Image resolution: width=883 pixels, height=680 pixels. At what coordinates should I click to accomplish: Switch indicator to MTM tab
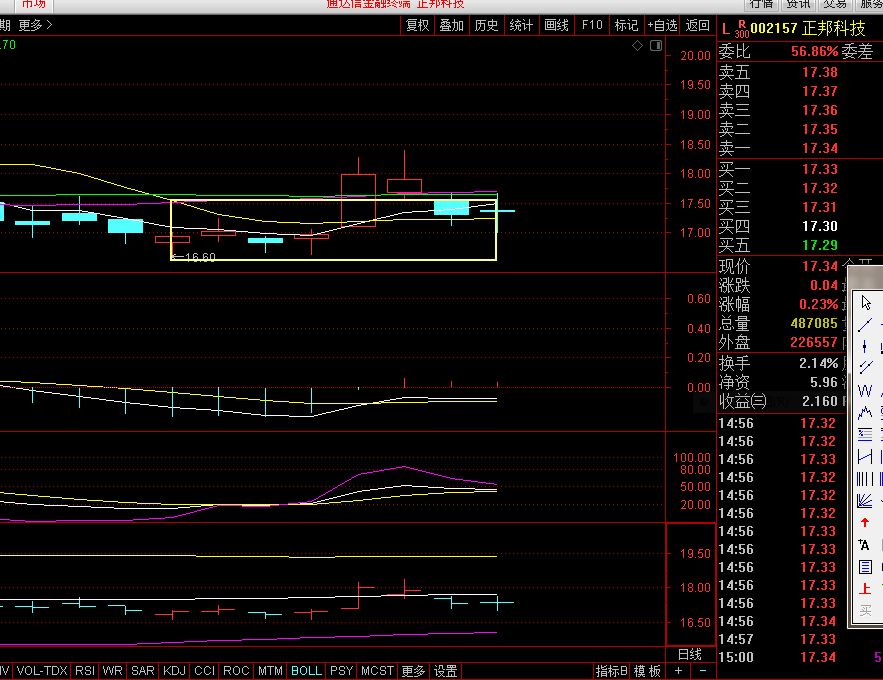[x=270, y=671]
